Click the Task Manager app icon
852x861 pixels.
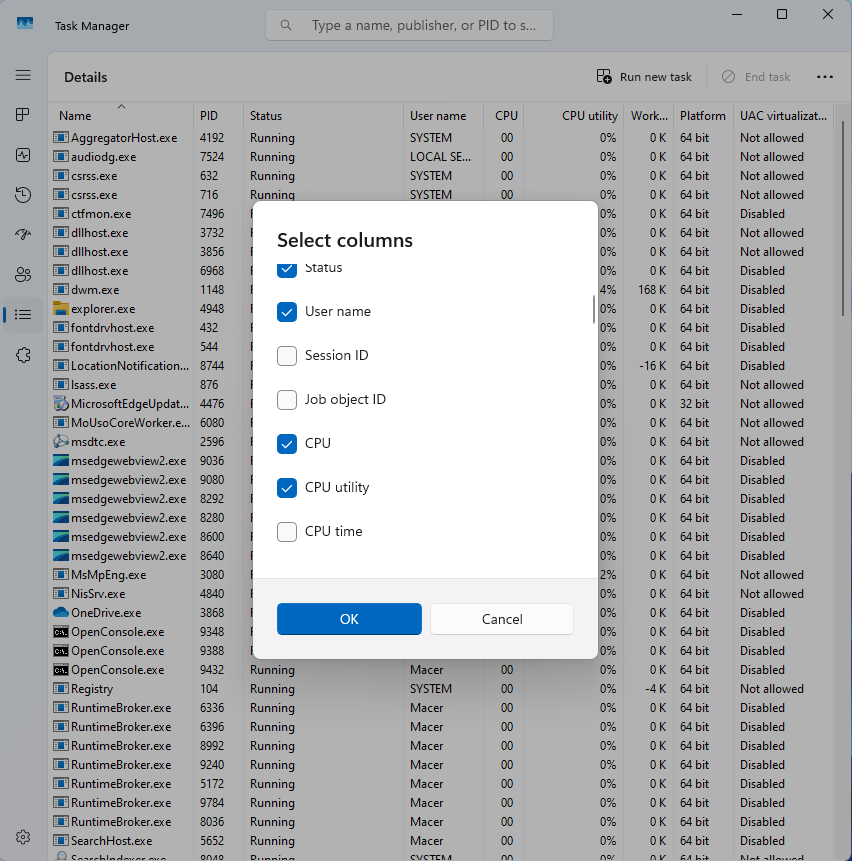[25, 24]
